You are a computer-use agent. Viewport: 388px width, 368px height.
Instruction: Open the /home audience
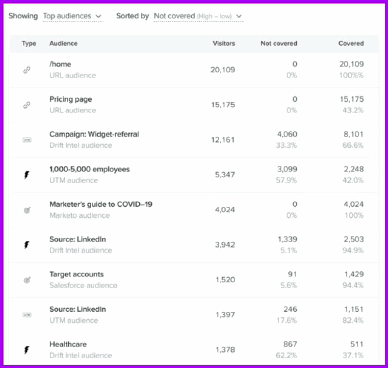(60, 64)
